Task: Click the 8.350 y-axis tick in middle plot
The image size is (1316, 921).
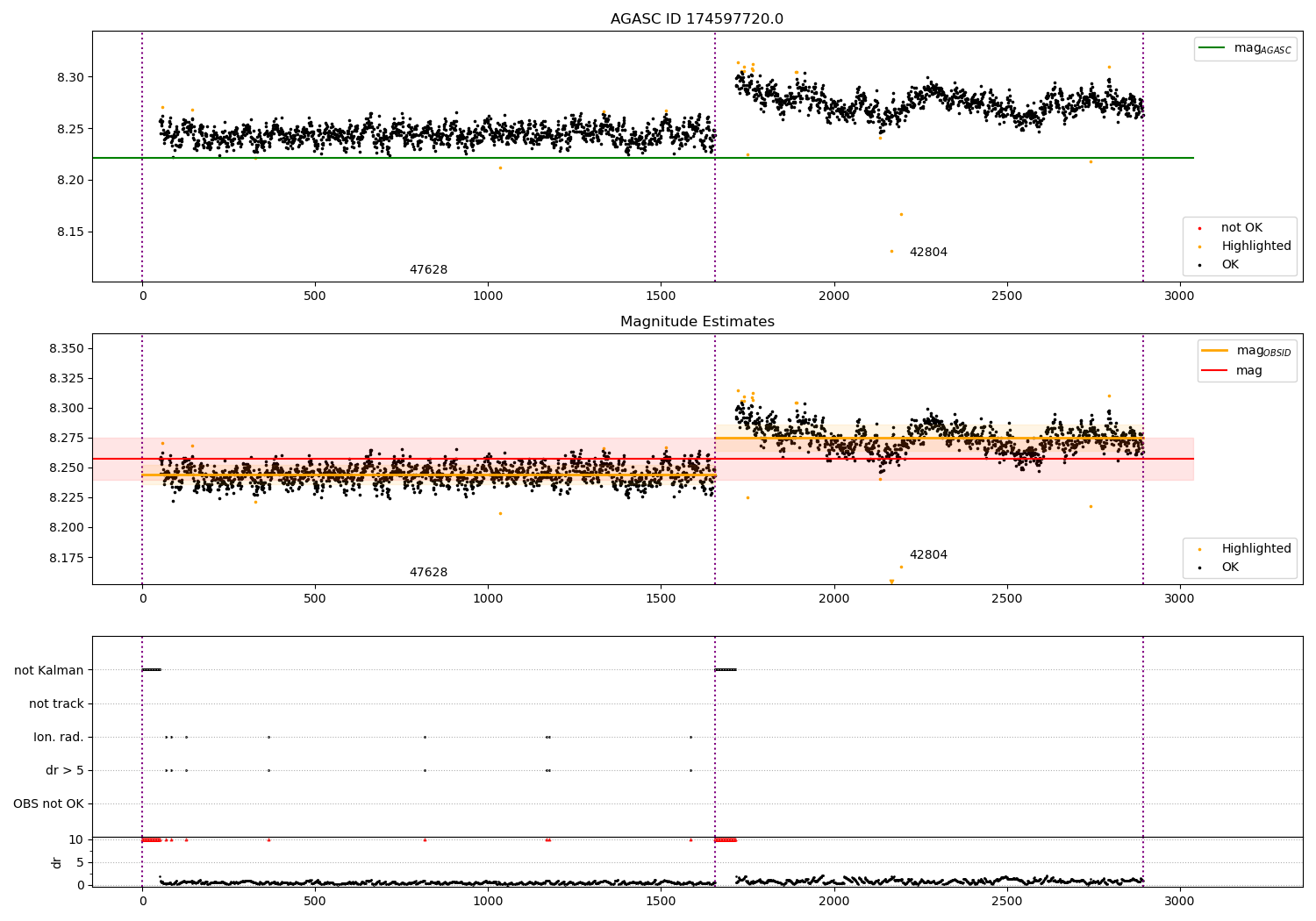Action: [x=67, y=349]
